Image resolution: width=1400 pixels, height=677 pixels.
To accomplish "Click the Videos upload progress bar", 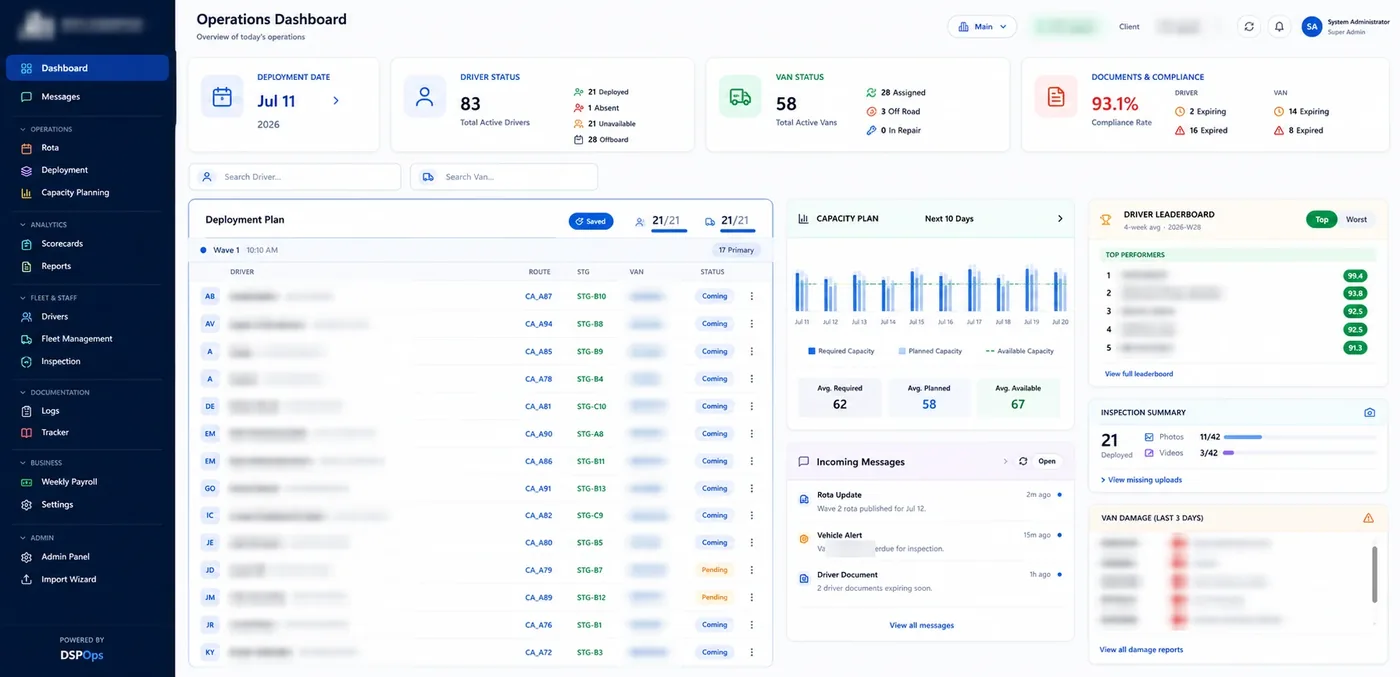I will (1298, 453).
